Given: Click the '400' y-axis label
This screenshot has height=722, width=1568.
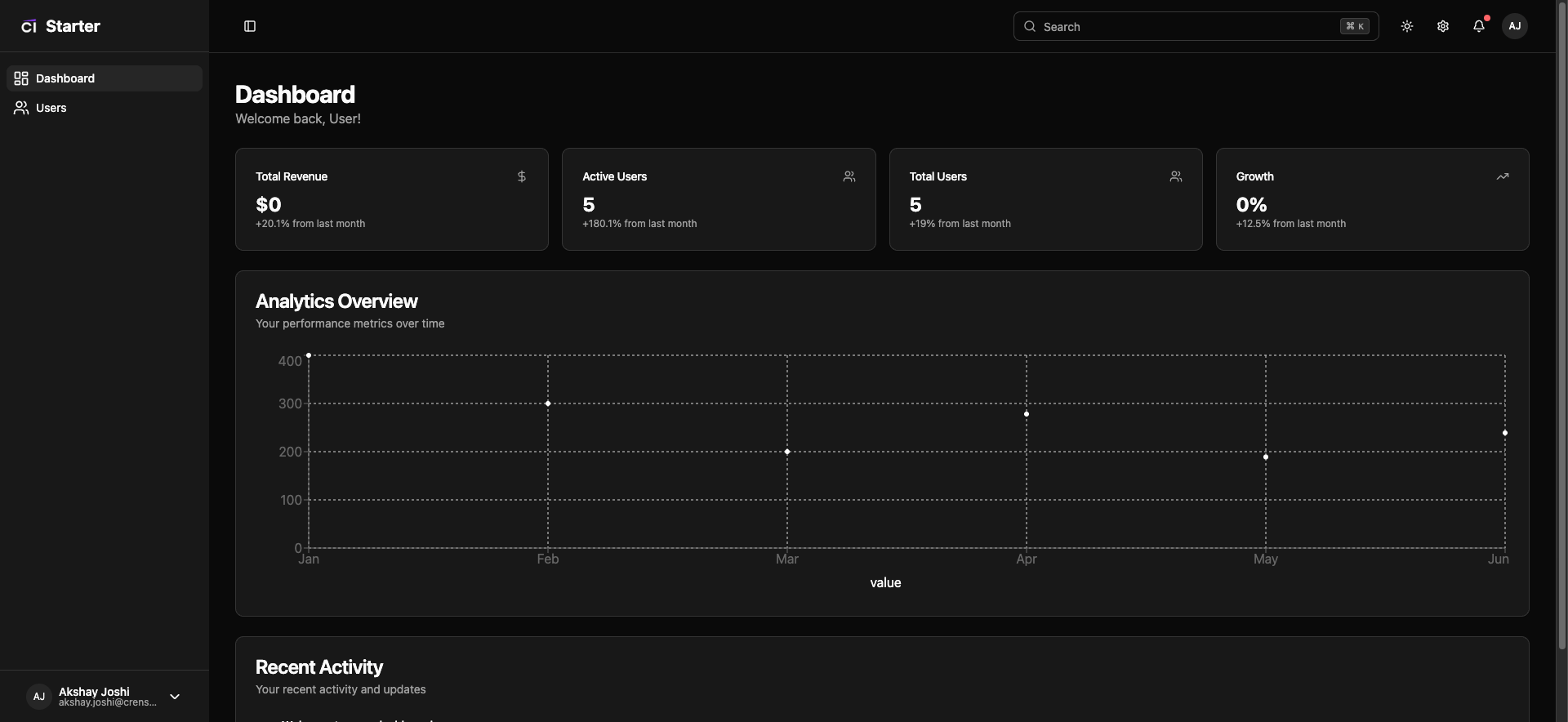Looking at the screenshot, I should tap(290, 361).
